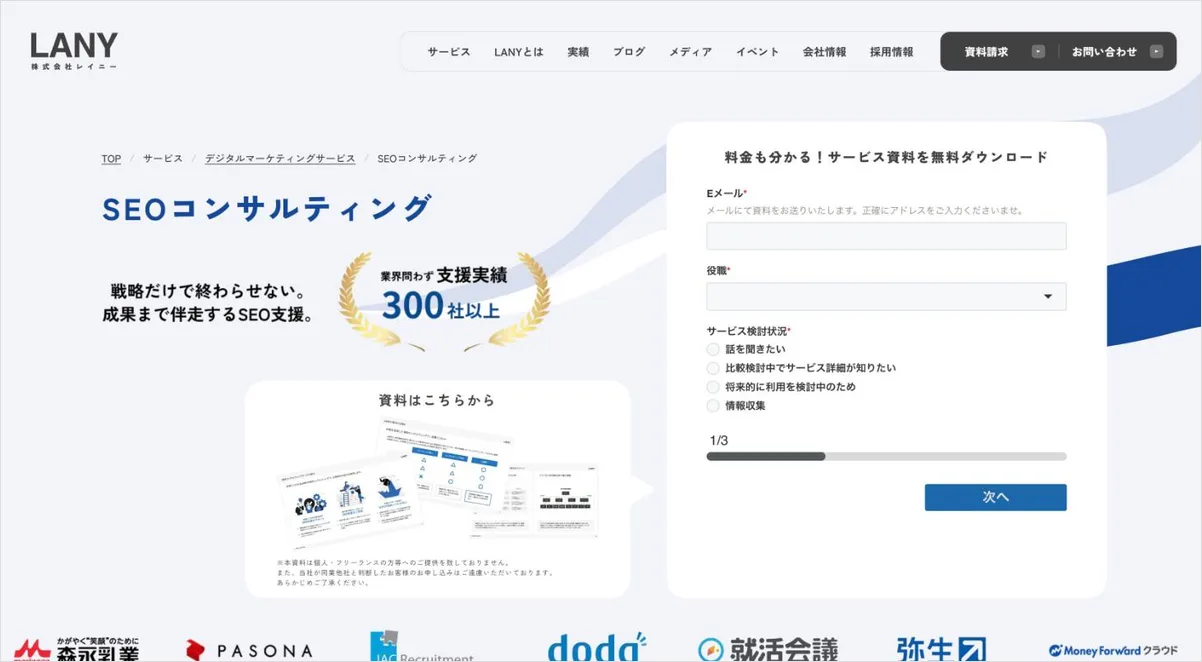Open the 実績 menu item

click(578, 52)
